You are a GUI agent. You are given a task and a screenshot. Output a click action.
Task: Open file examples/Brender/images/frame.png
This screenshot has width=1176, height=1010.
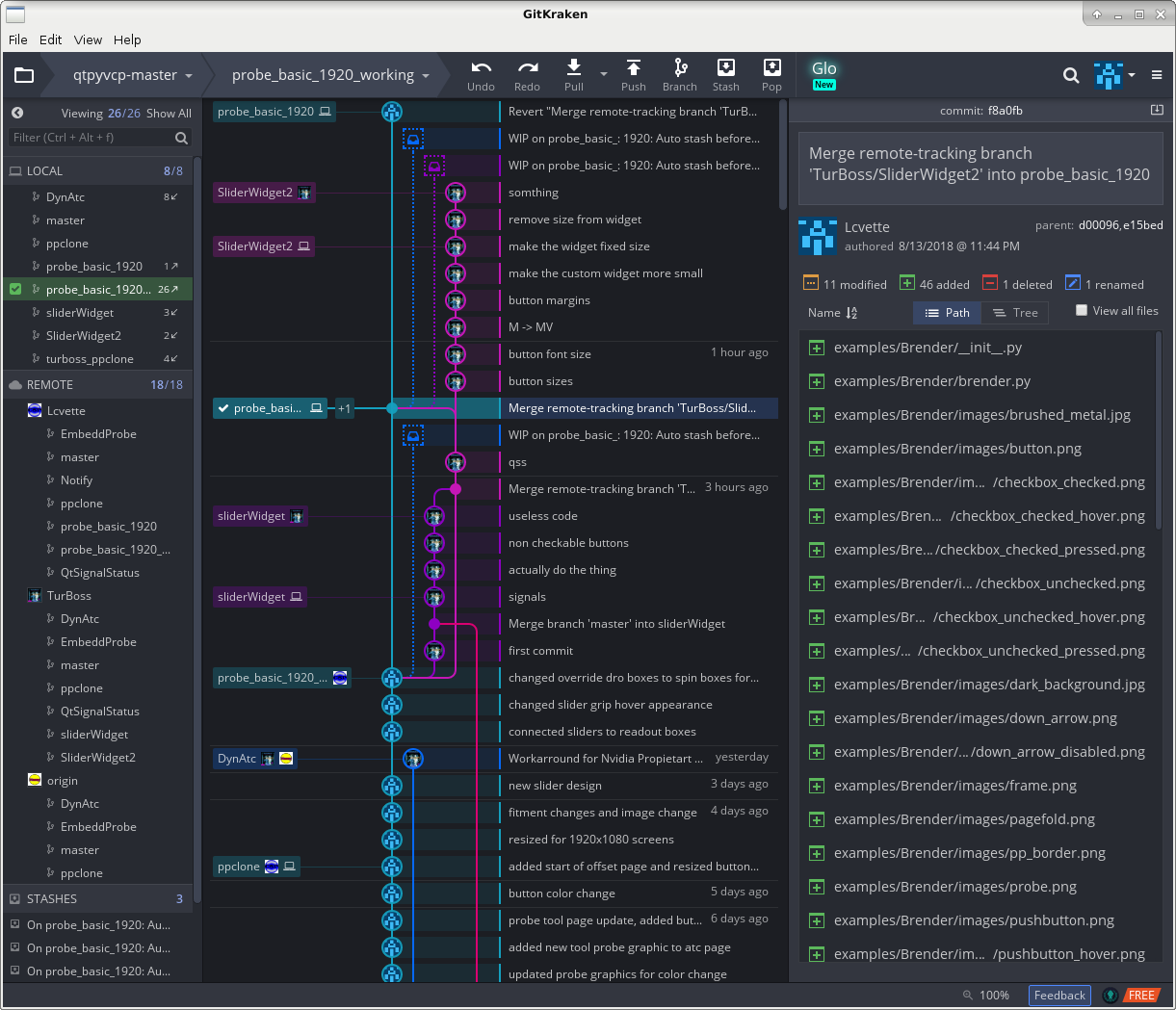[955, 786]
